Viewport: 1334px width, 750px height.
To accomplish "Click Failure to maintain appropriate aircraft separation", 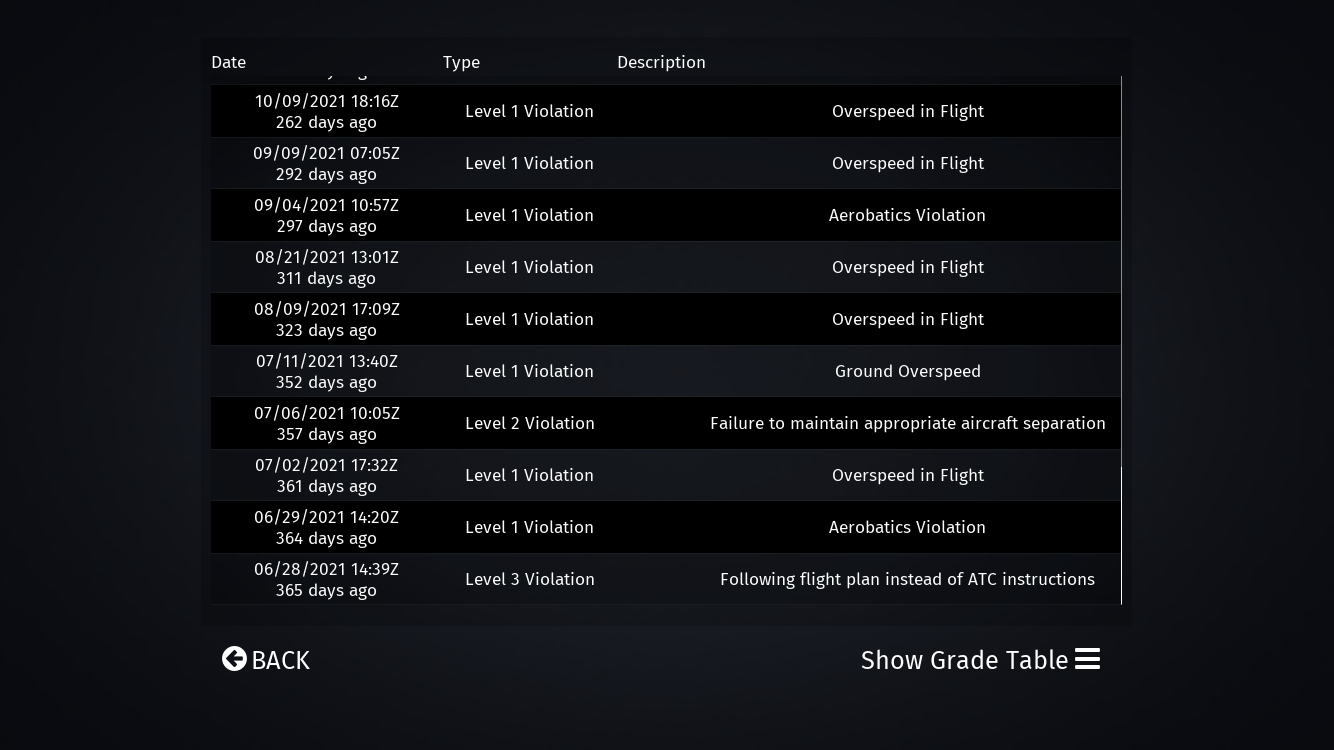I will tap(907, 423).
